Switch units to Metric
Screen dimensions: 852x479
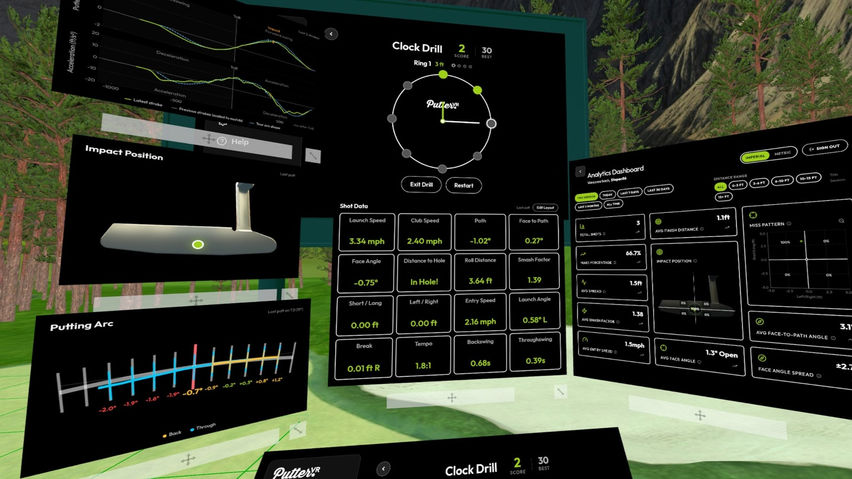(783, 153)
